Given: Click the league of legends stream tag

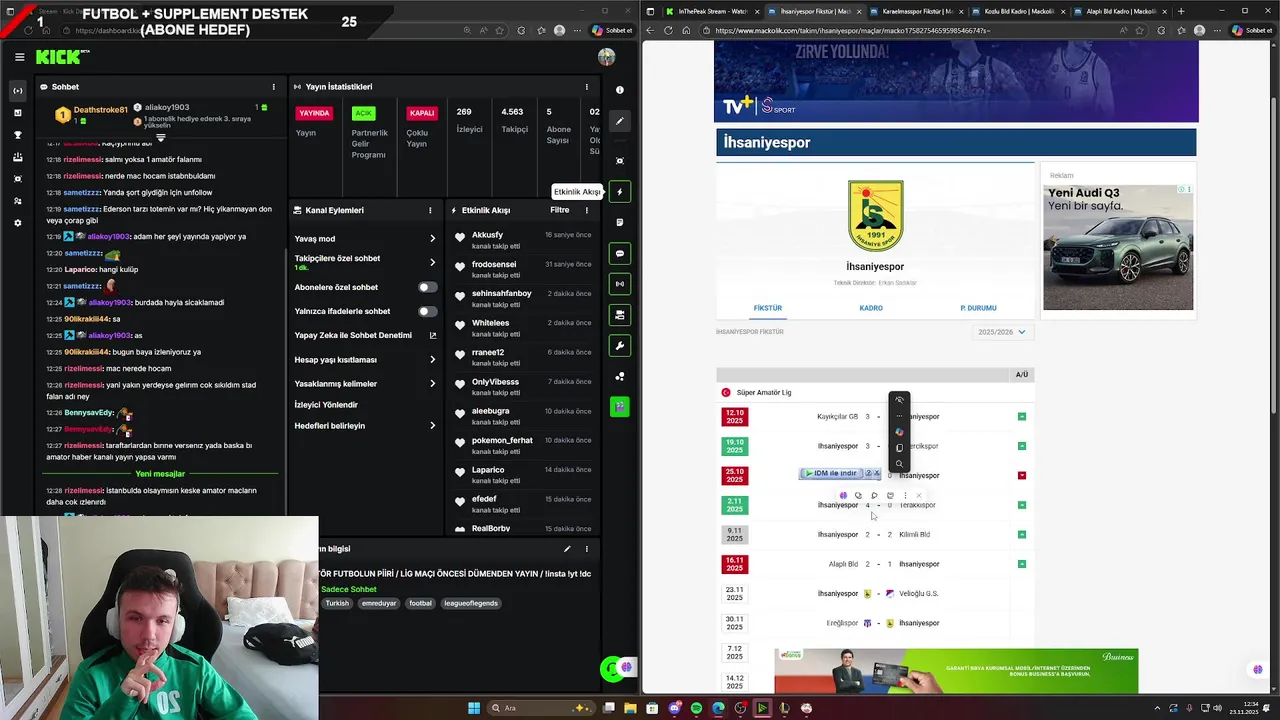Looking at the screenshot, I should pos(470,603).
